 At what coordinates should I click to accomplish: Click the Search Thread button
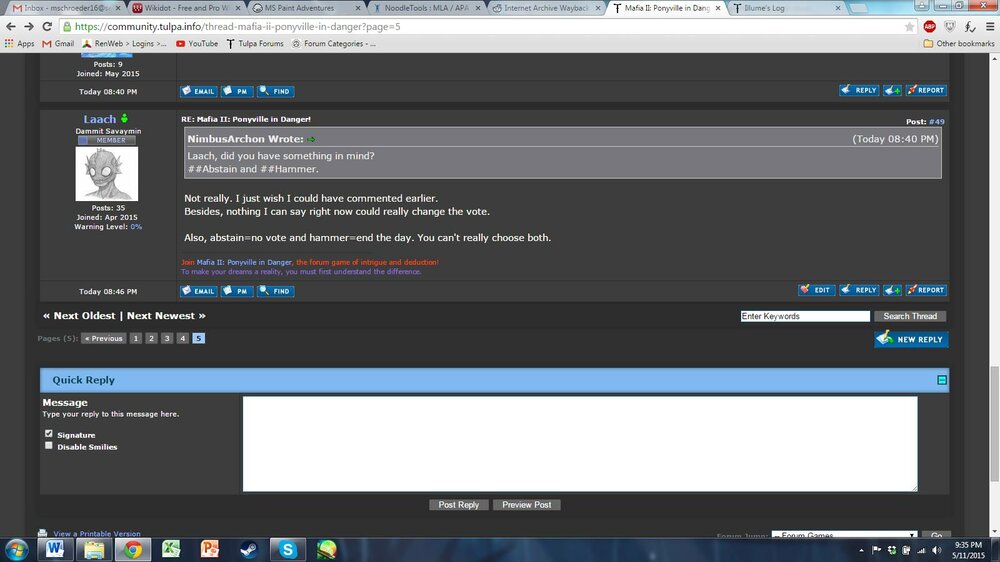pyautogui.click(x=910, y=316)
